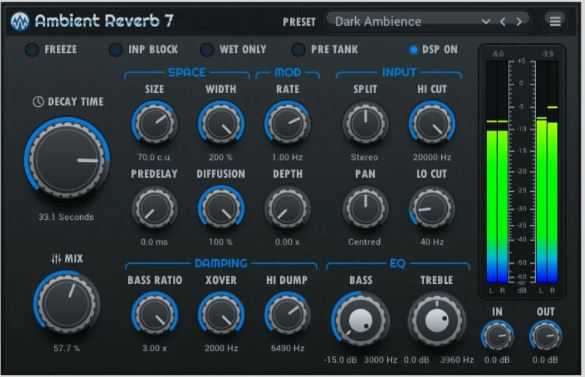Click the Xover knob
The width and height of the screenshot is (585, 377).
coord(221,314)
